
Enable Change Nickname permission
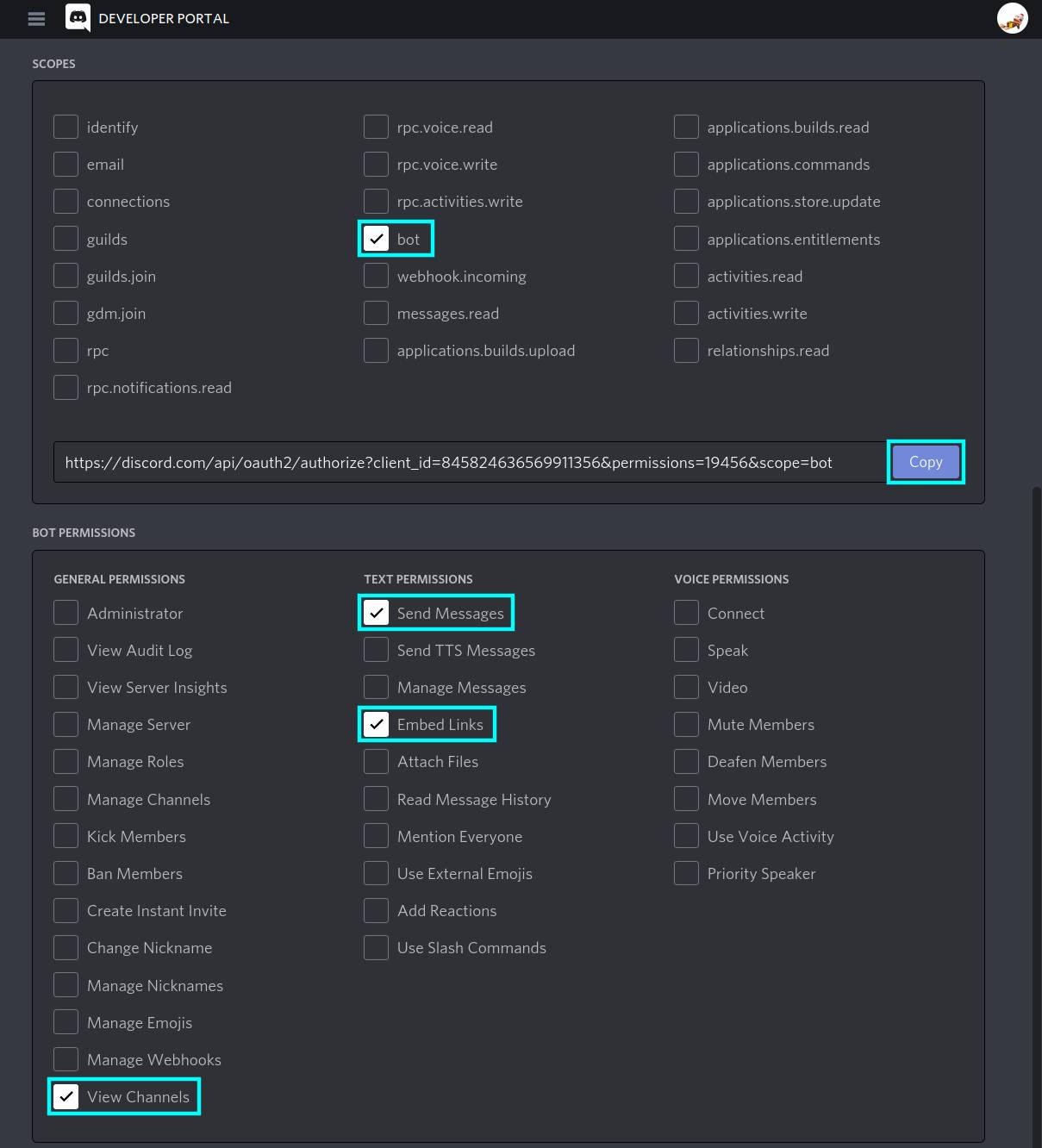[x=66, y=947]
